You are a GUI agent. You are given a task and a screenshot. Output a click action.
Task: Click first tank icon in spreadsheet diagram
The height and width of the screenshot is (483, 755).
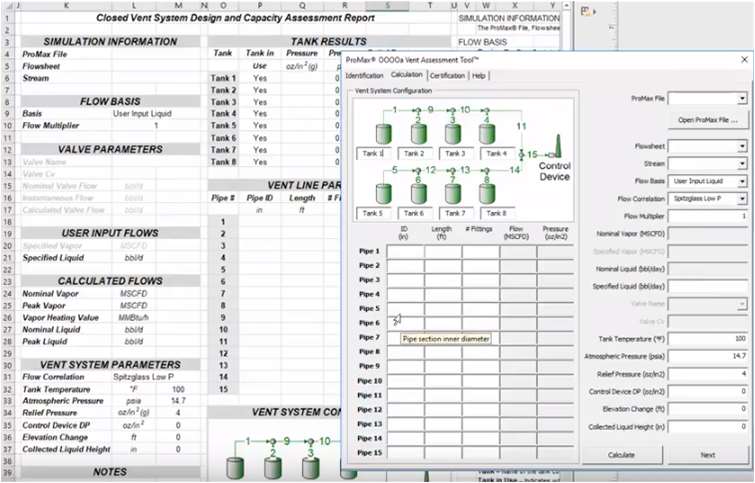click(x=235, y=468)
